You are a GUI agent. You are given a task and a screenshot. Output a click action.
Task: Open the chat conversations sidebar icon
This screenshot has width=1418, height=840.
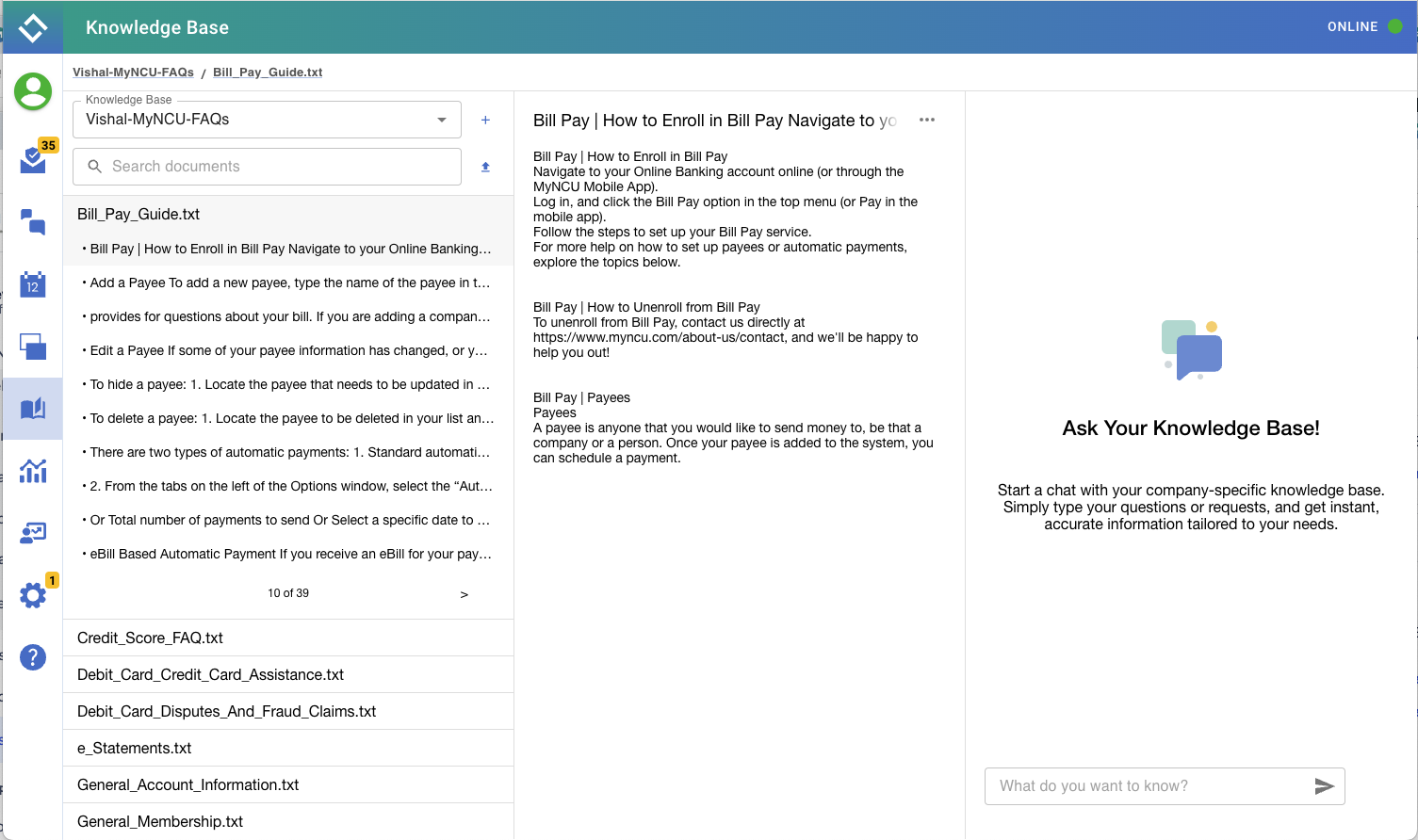pos(33,221)
